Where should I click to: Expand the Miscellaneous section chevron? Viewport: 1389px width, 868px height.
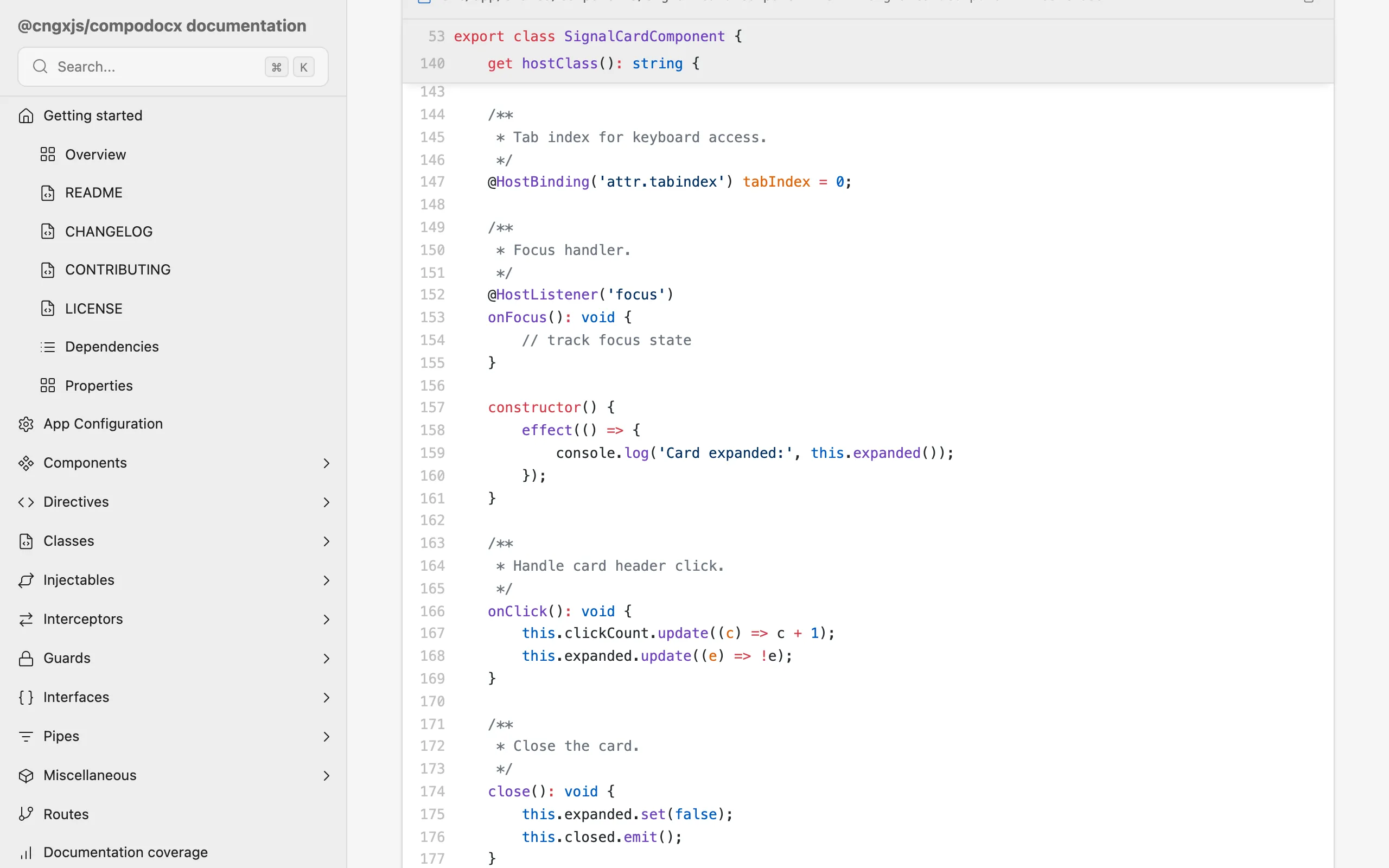tap(326, 776)
